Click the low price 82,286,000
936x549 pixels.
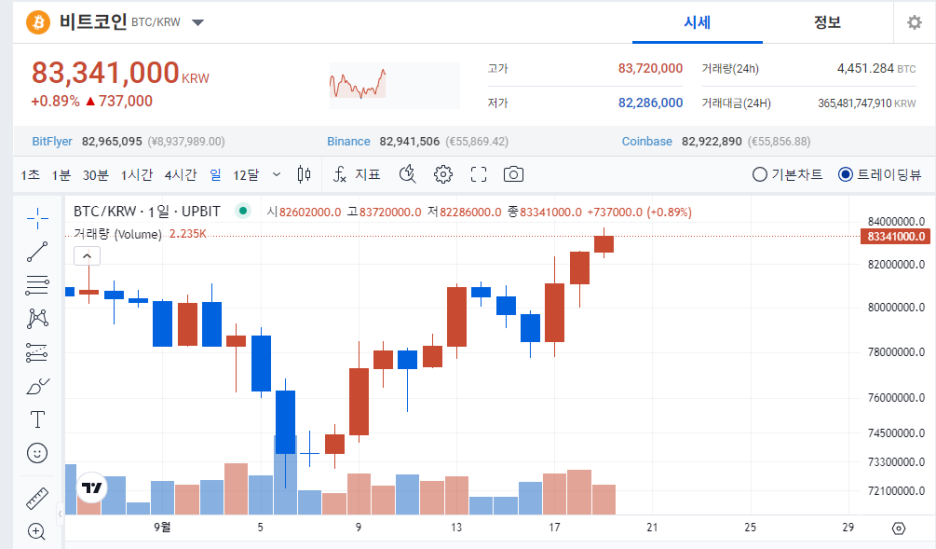pyautogui.click(x=650, y=103)
